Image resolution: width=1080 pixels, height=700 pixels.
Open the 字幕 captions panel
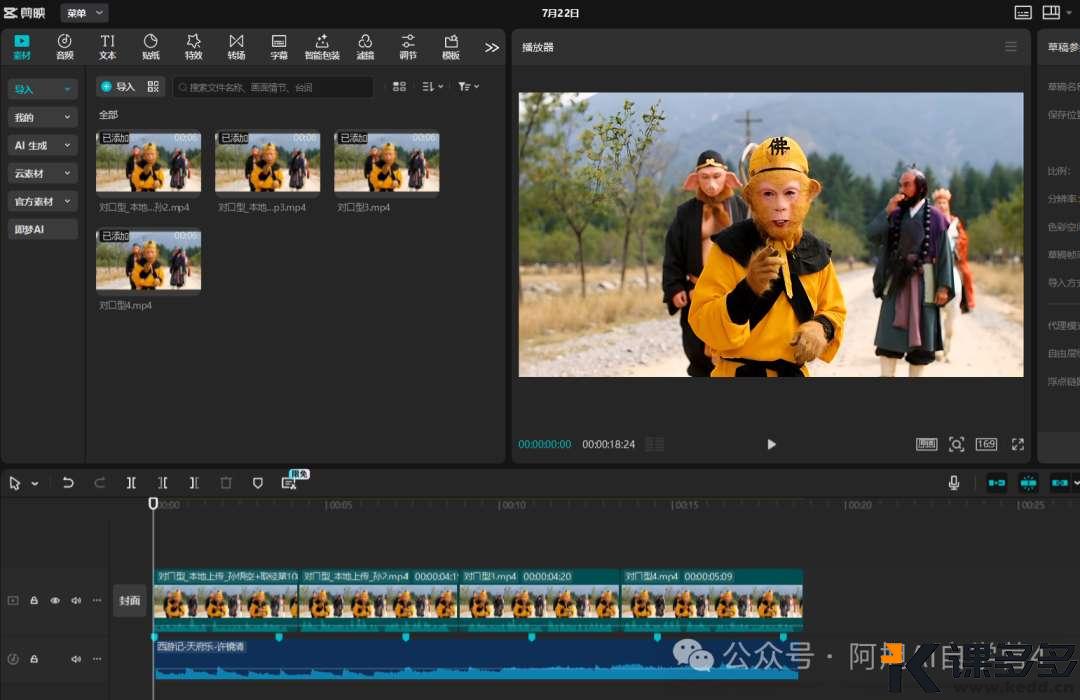[279, 47]
